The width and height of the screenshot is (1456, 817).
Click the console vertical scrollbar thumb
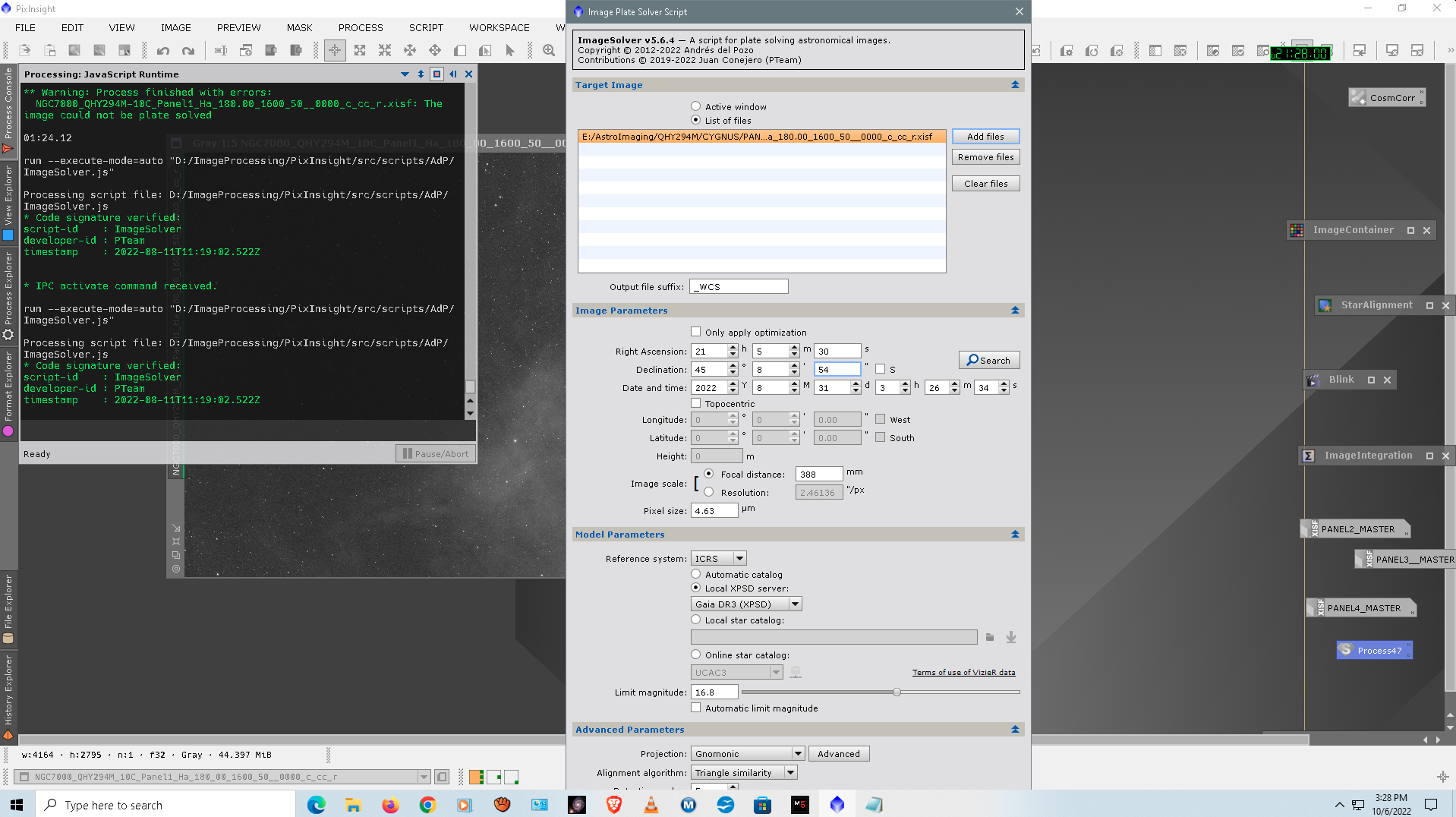point(470,386)
